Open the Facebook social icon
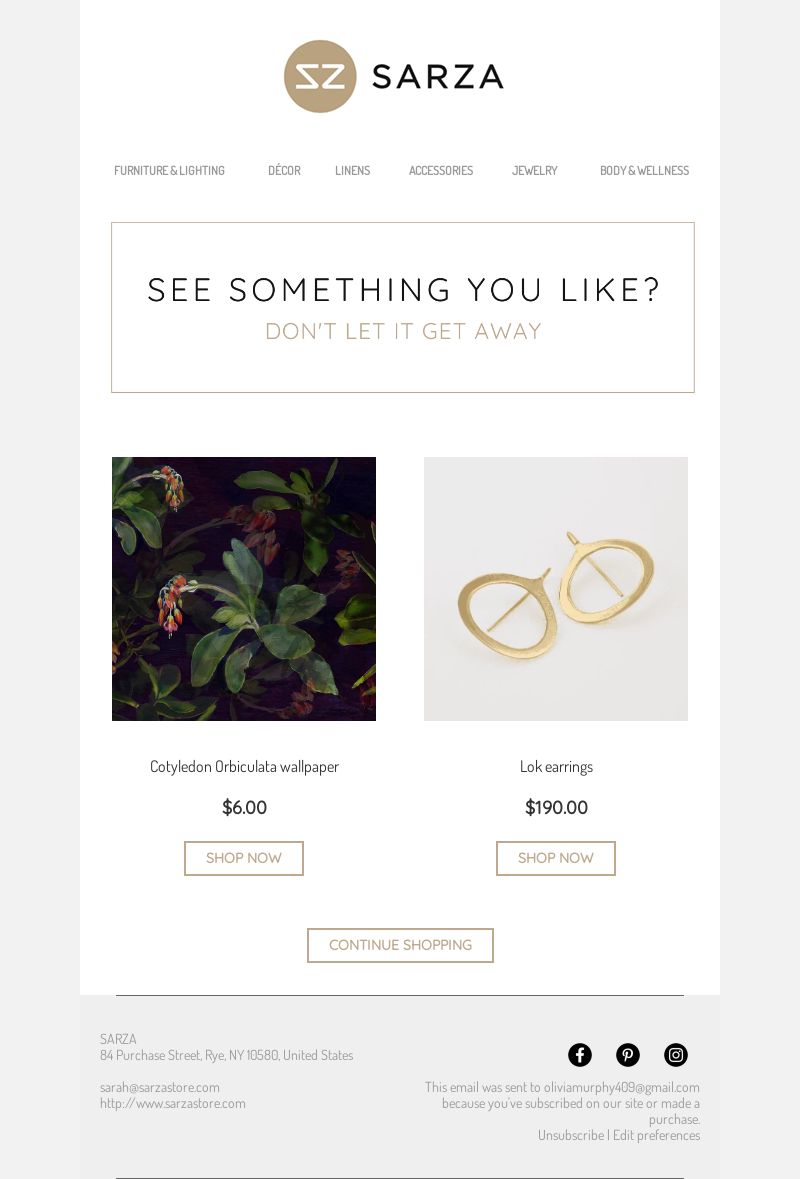The width and height of the screenshot is (800, 1179). coord(580,1055)
